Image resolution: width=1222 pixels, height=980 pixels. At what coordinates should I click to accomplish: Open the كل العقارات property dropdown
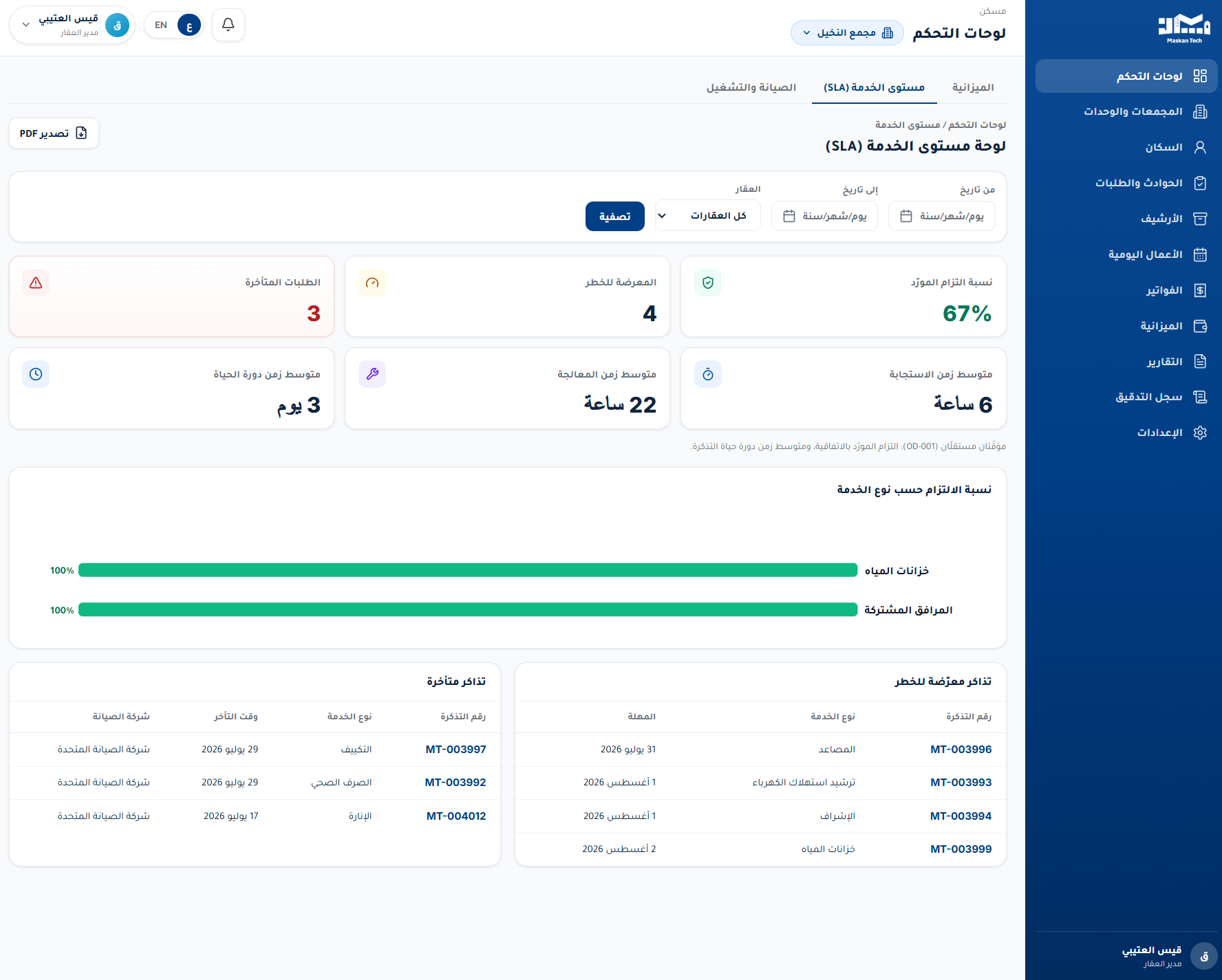point(707,216)
